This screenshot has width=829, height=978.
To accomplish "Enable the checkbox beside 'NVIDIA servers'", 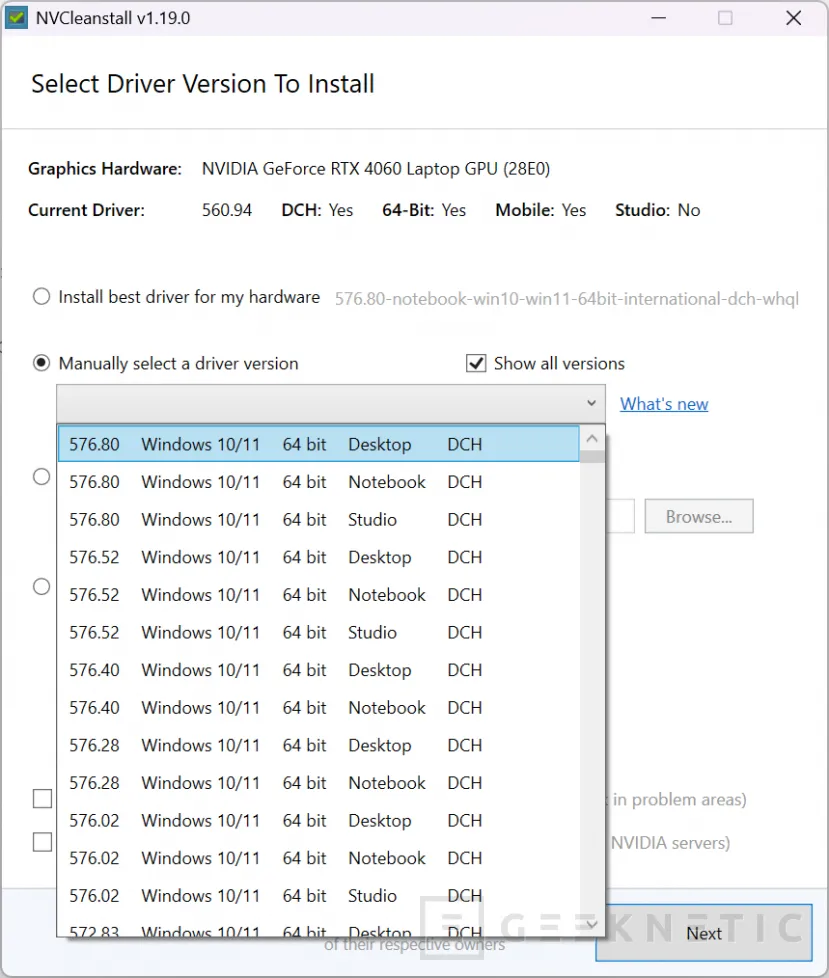I will coord(41,842).
